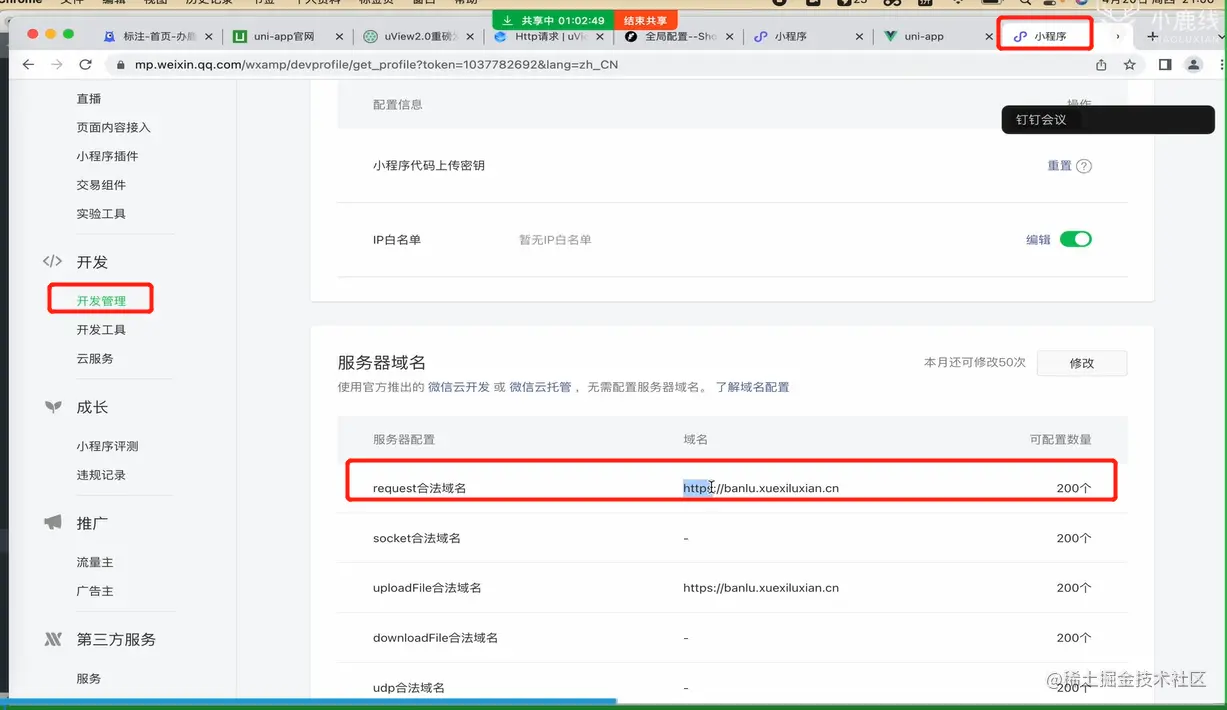The height and width of the screenshot is (710, 1227).
Task: Click the uploadFile合法域名 row label
Action: pos(427,588)
